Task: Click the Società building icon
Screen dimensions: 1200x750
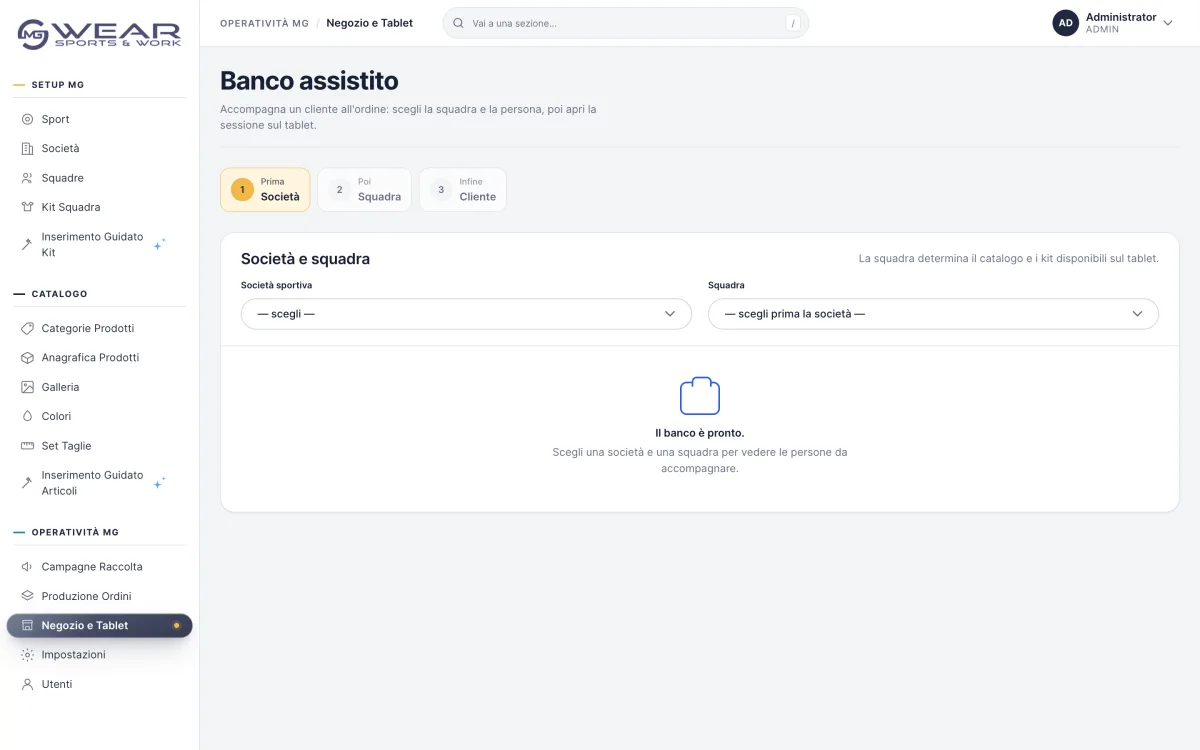Action: (27, 148)
